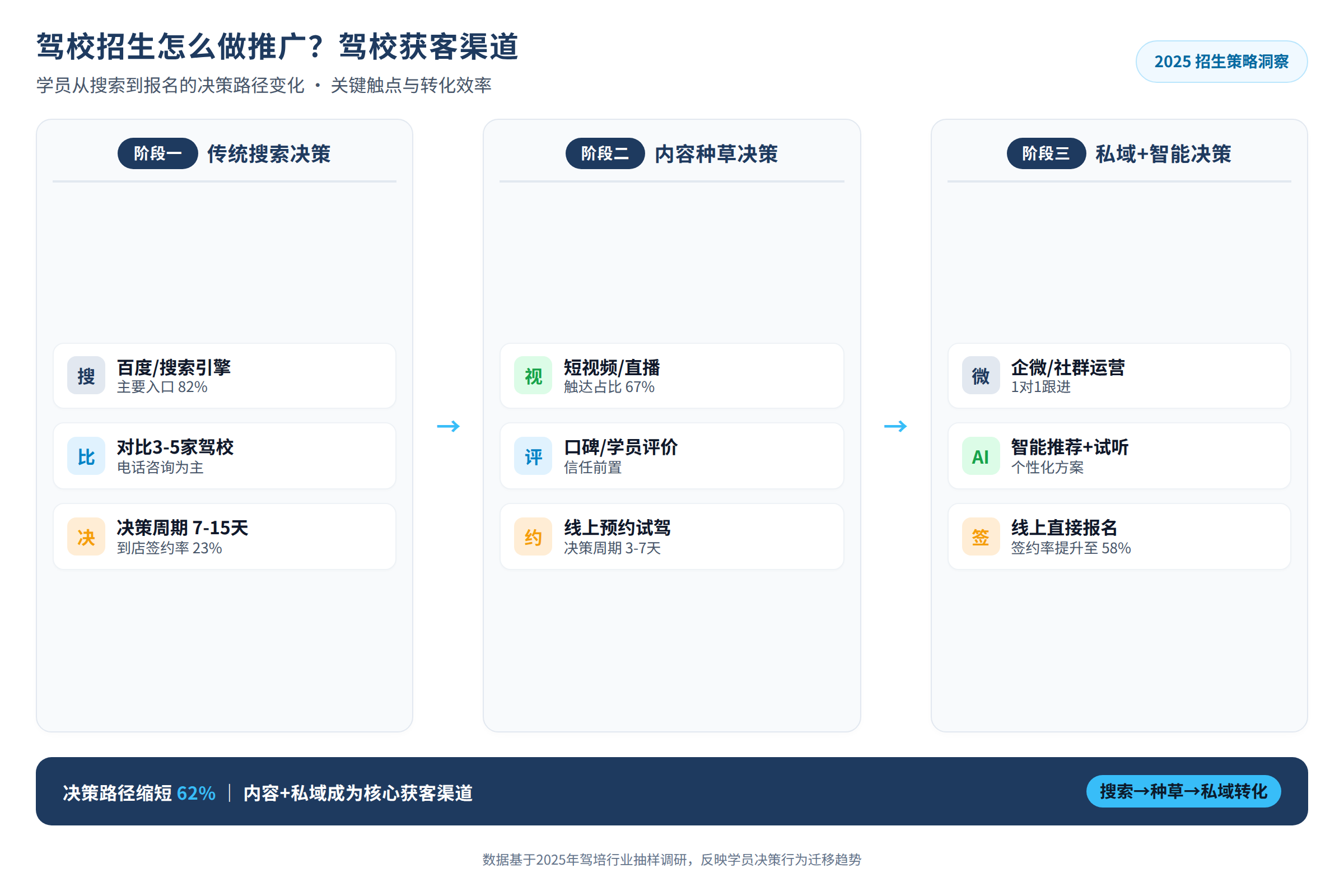Click the 阶段二 badge
The width and height of the screenshot is (1344, 896).
(x=605, y=153)
